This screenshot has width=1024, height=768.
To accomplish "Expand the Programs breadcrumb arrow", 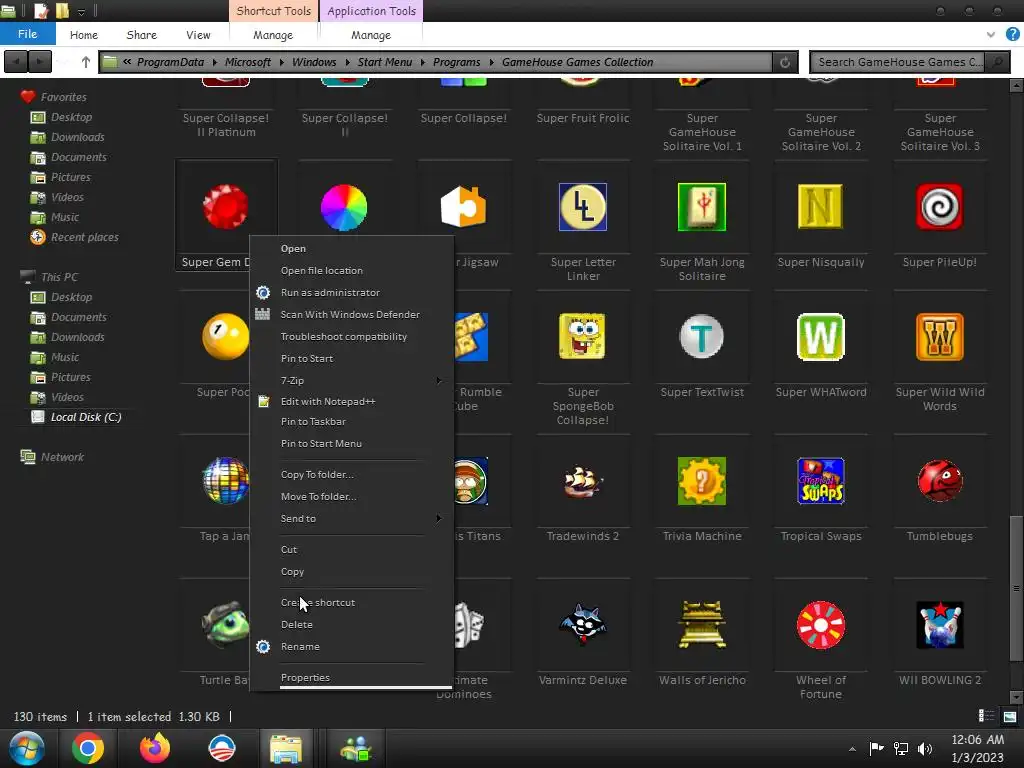I will click(491, 62).
